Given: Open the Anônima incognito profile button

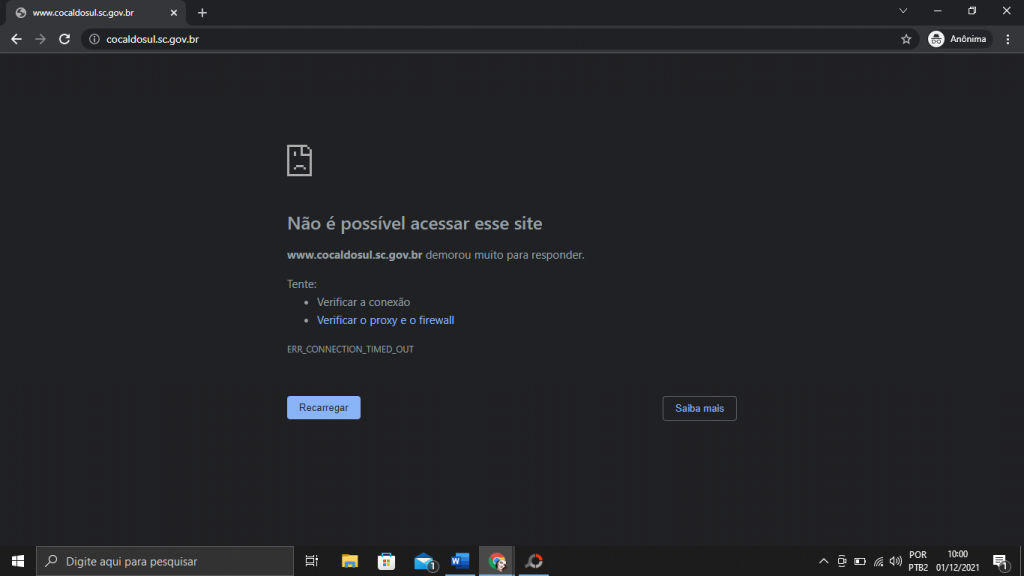Looking at the screenshot, I should 958,39.
